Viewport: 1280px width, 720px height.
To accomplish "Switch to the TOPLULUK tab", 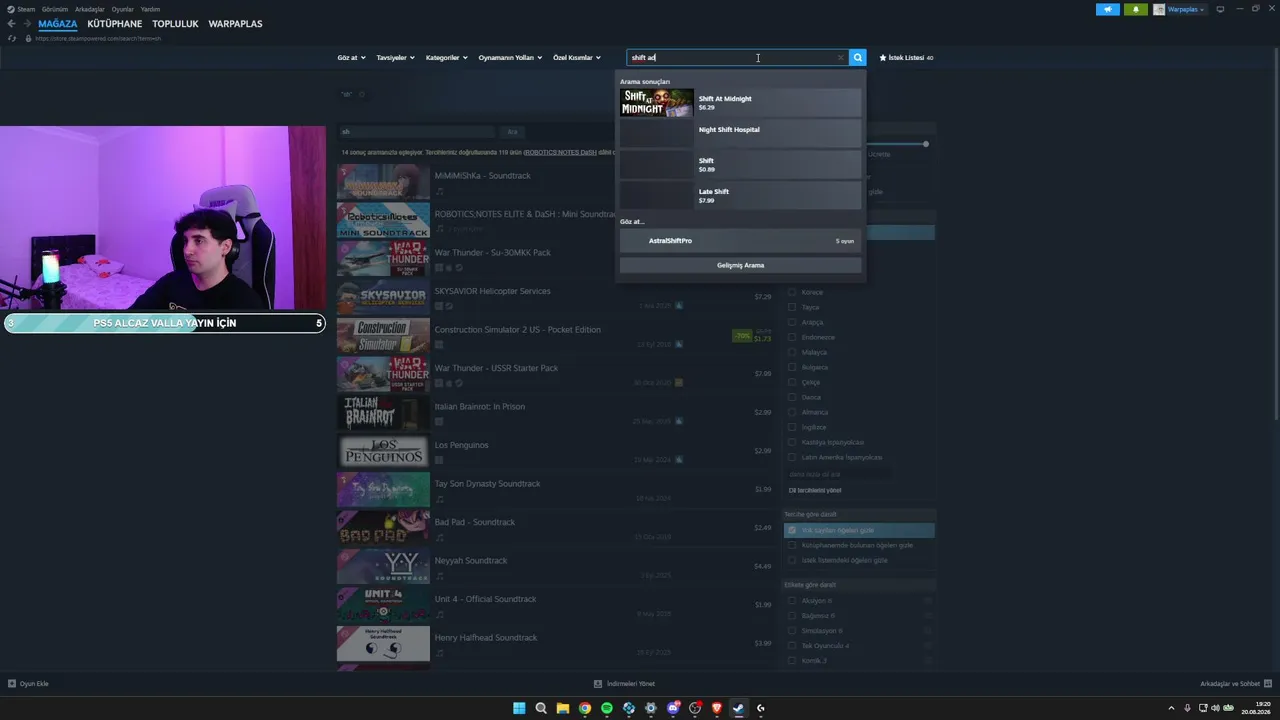I will coord(175,24).
